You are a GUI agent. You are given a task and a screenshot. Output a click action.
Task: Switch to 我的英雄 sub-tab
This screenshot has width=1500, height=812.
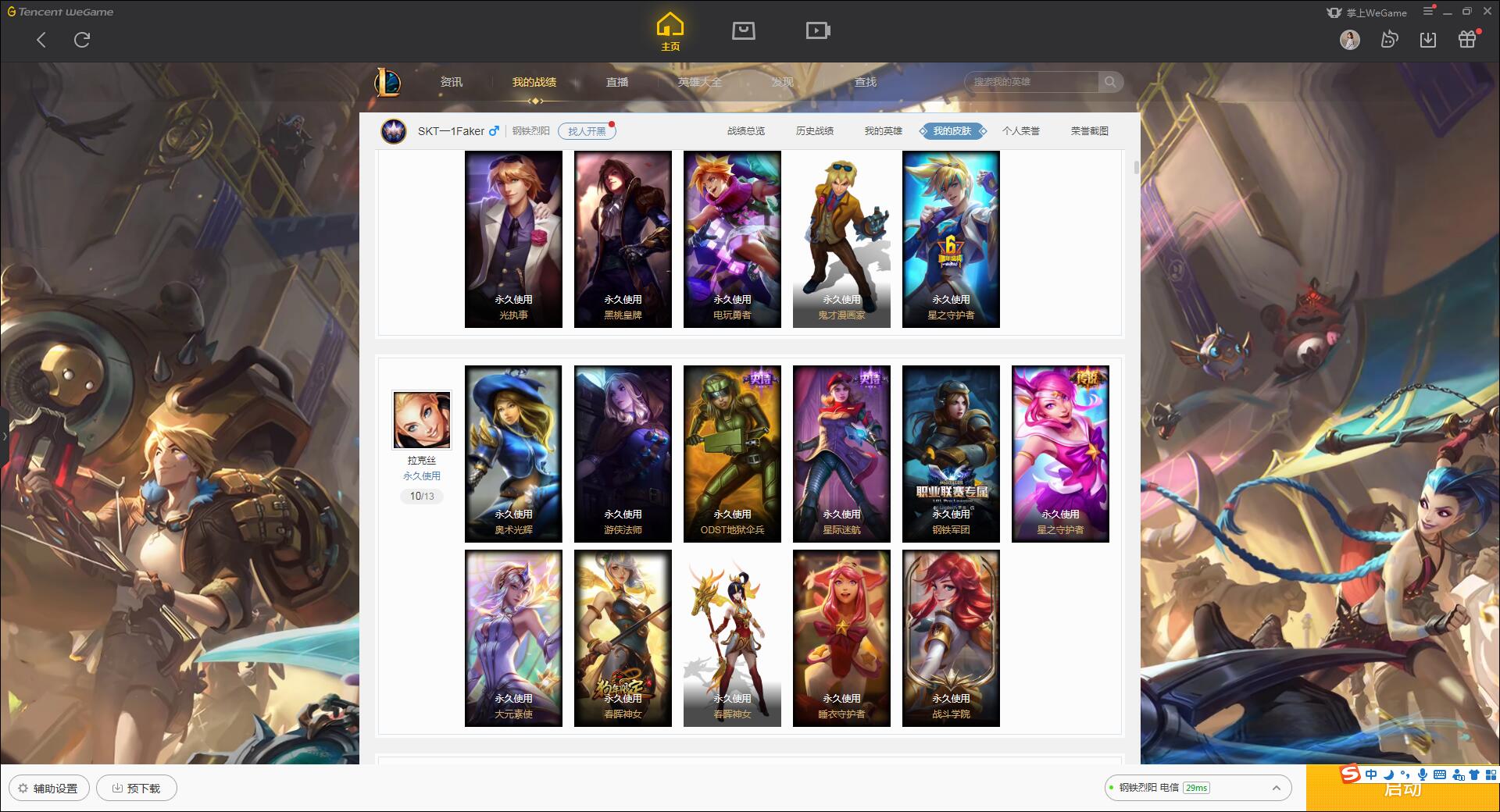click(x=884, y=131)
